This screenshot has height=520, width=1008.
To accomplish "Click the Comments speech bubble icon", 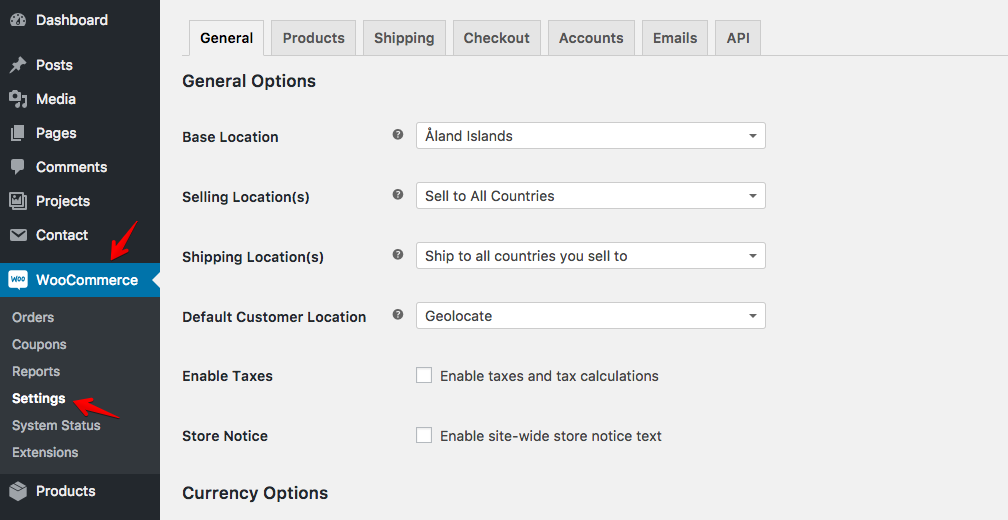I will 18,167.
